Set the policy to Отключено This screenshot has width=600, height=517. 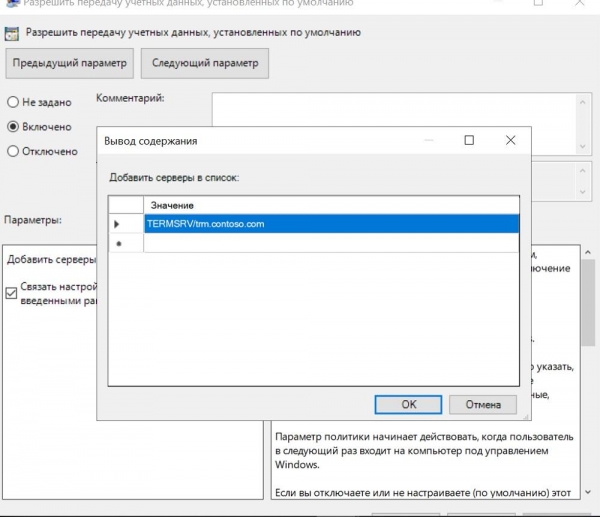(x=13, y=152)
